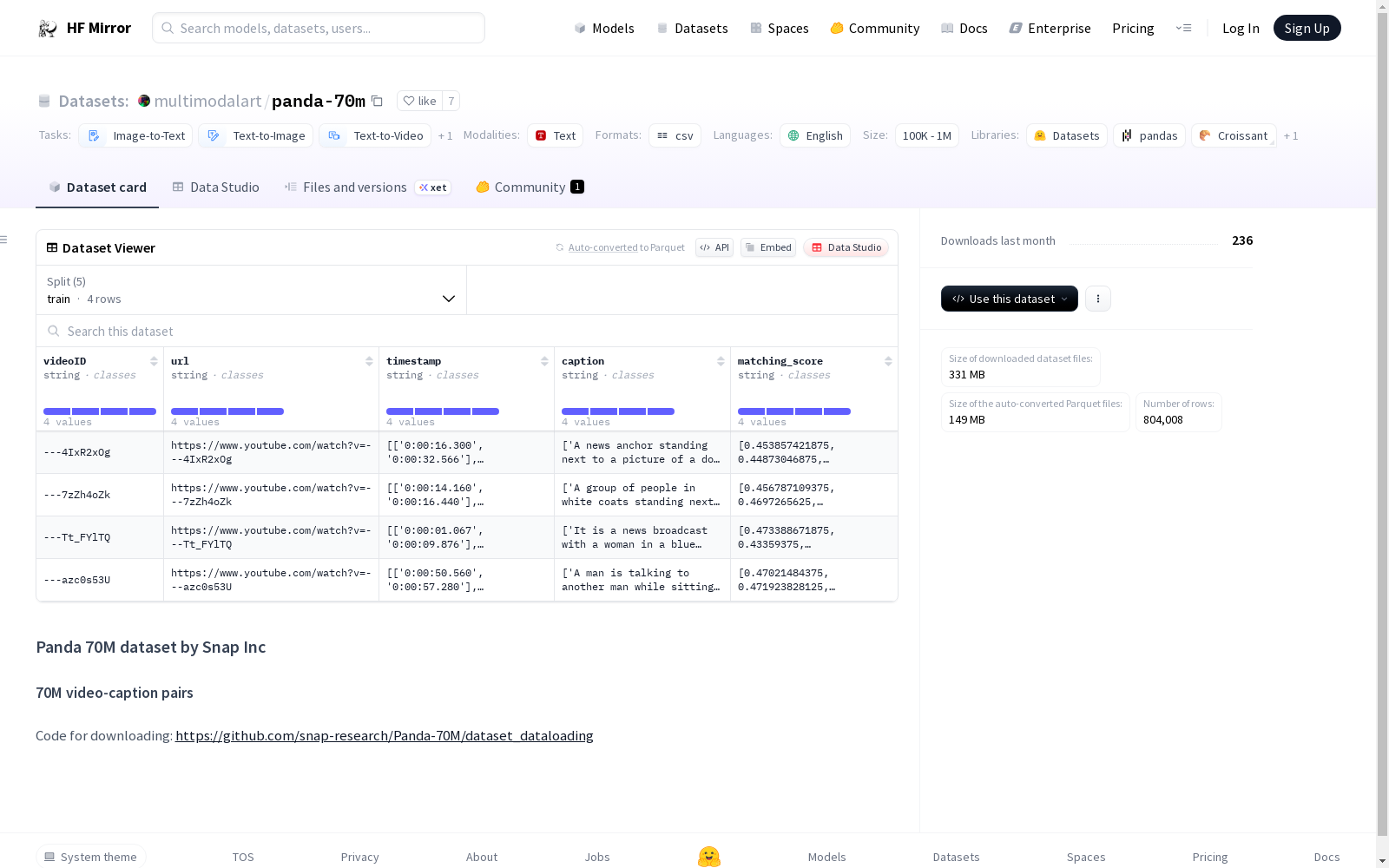
Task: Click the Embed button
Action: (x=768, y=247)
